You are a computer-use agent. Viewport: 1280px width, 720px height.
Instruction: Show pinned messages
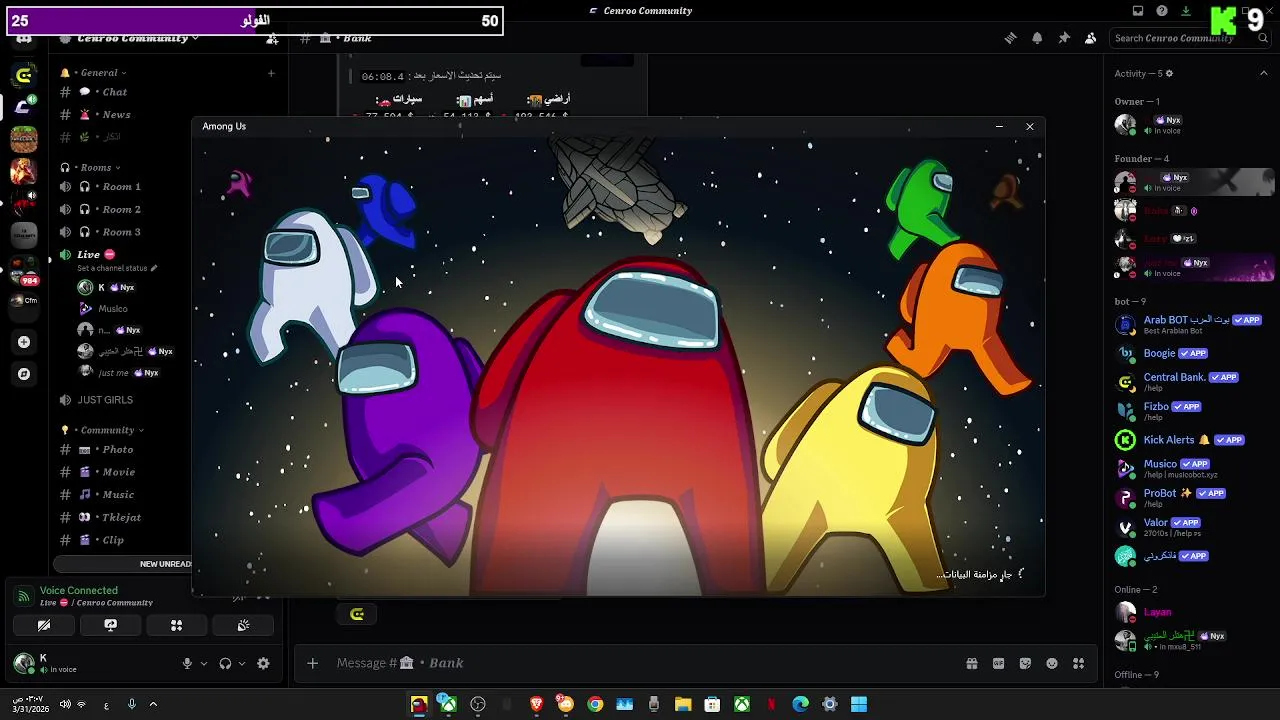click(x=1064, y=38)
